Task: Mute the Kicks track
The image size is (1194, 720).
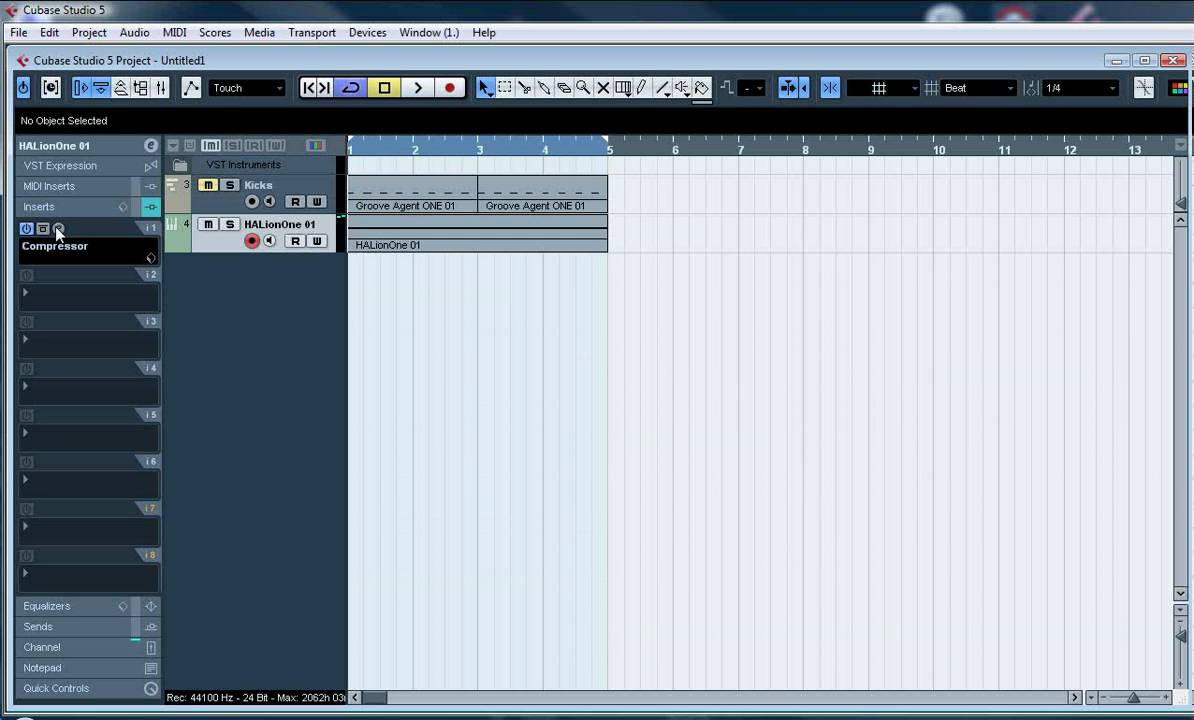Action: click(x=208, y=185)
